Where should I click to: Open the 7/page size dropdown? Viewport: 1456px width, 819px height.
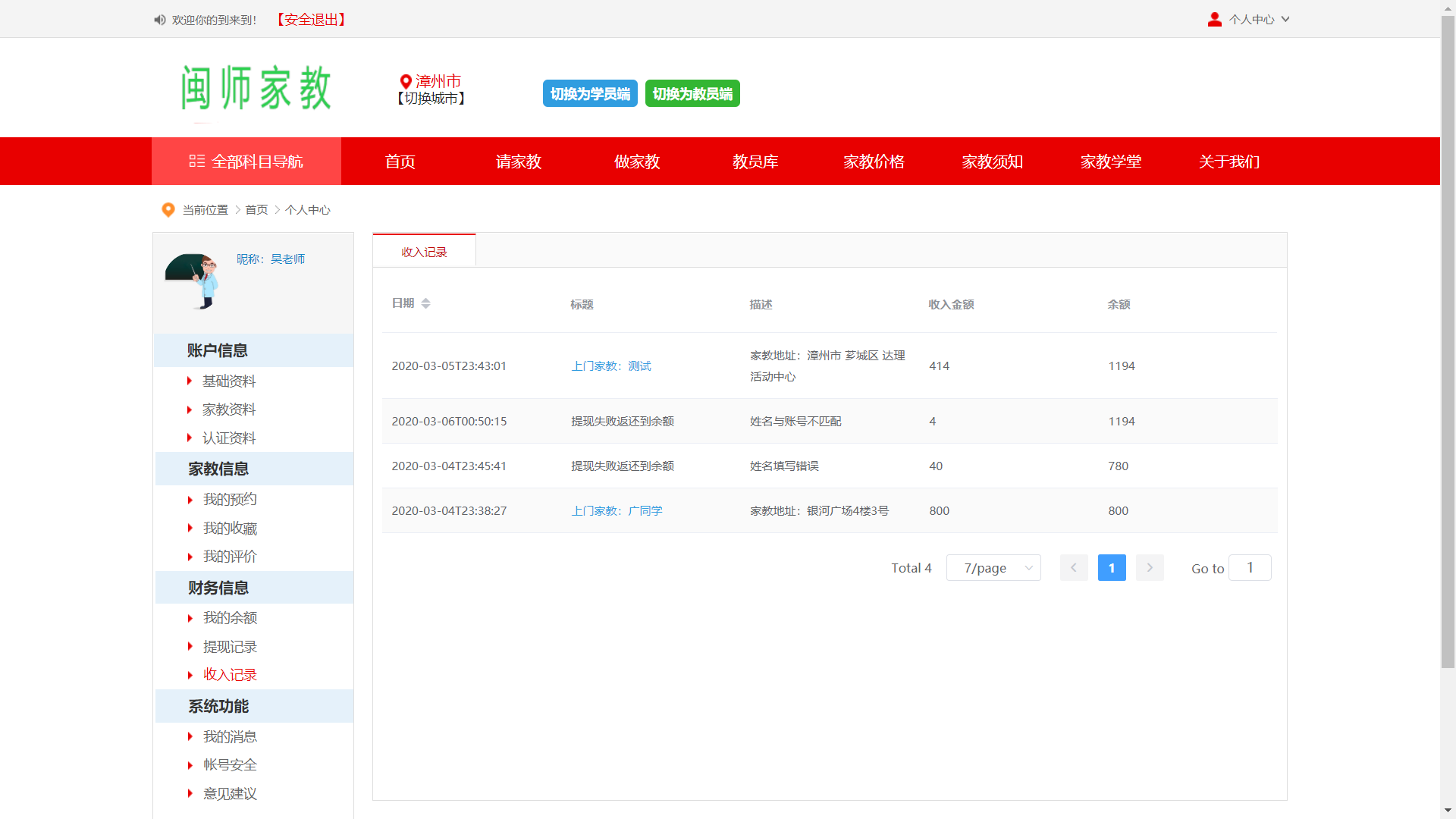tap(993, 568)
